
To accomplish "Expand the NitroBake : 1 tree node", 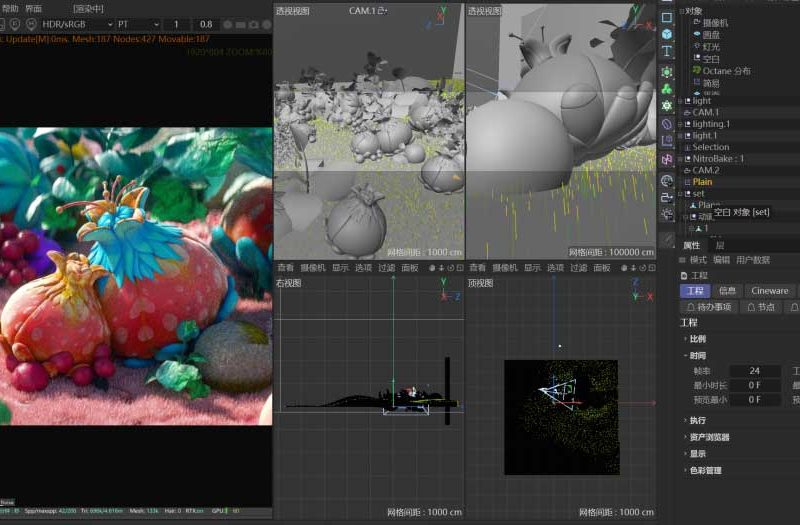I will point(681,159).
